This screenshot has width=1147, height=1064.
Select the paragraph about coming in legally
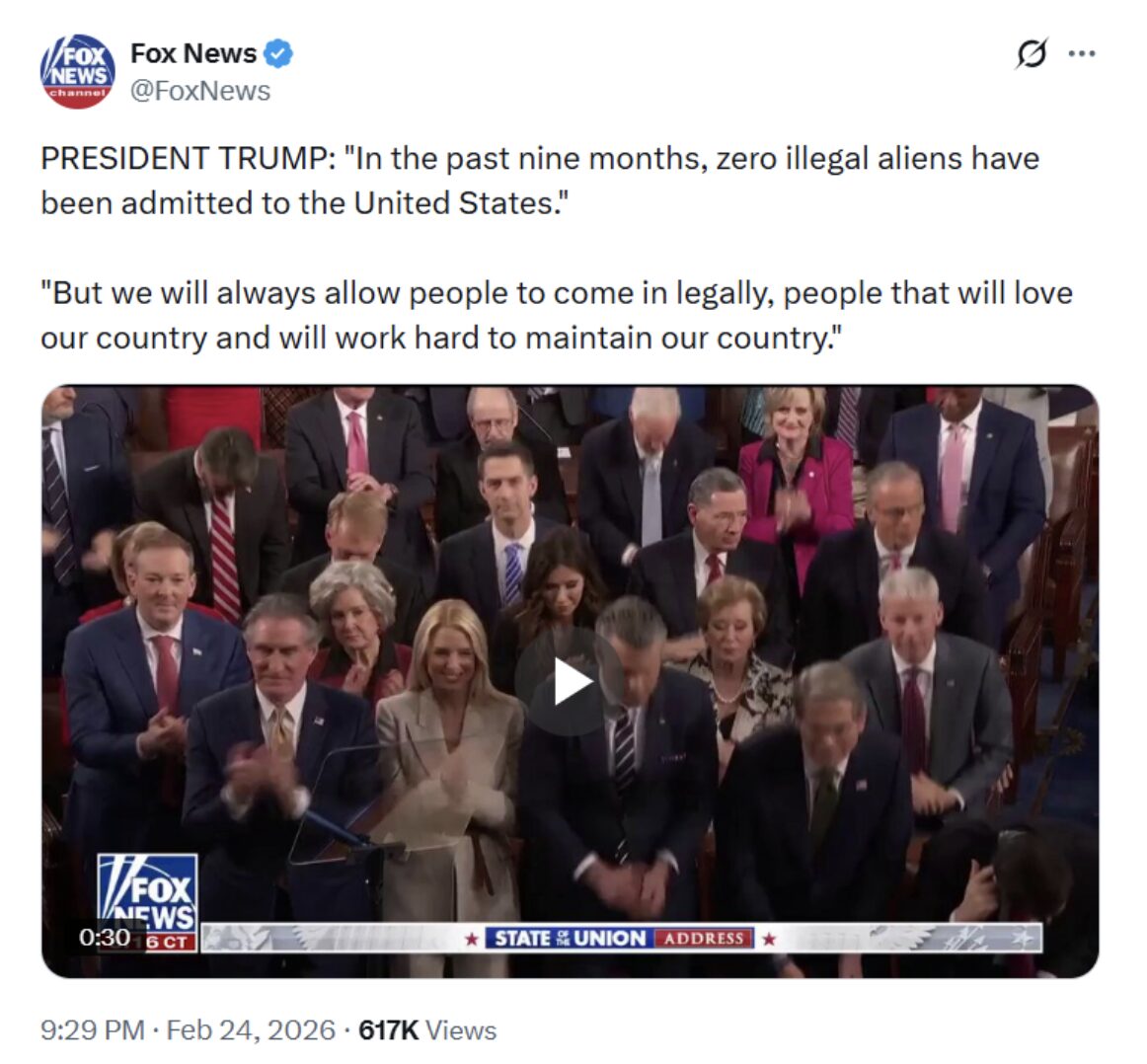tap(556, 315)
